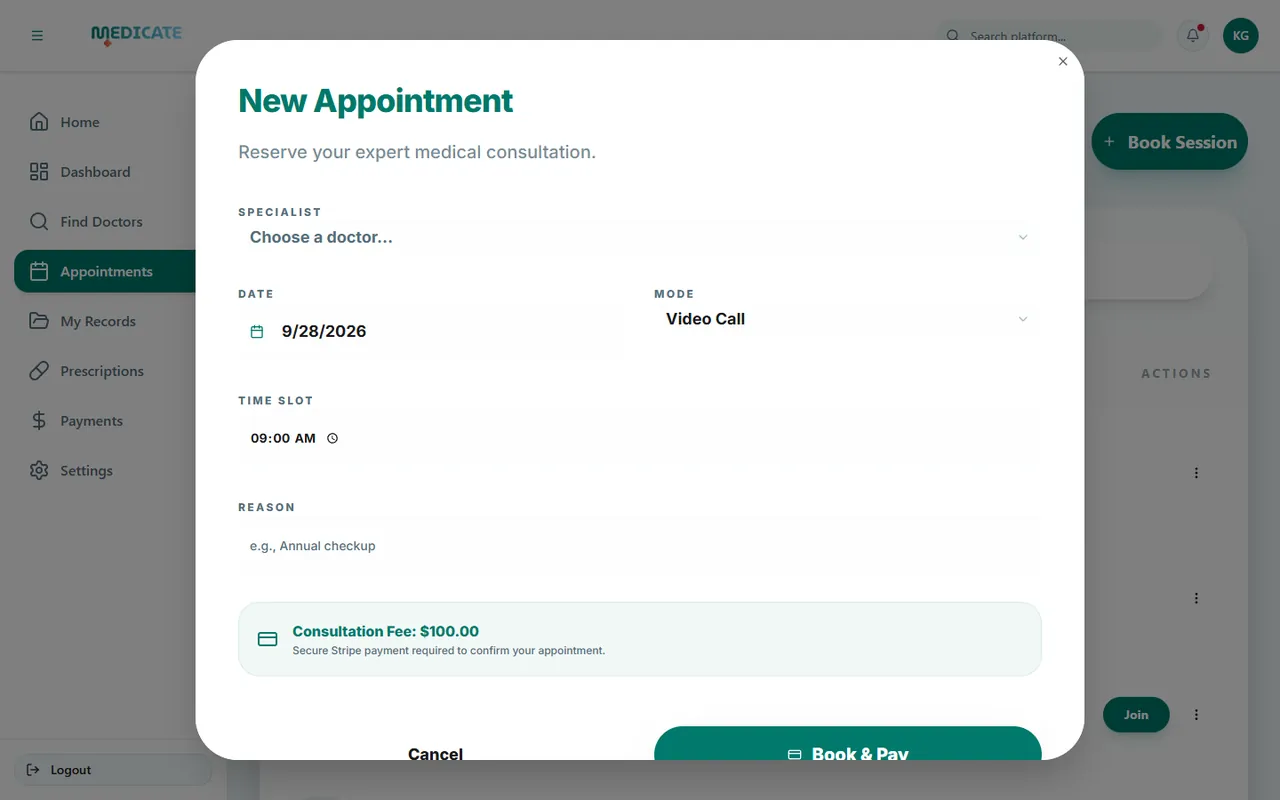
Task: Click the calendar icon in Date field
Action: pos(257,332)
